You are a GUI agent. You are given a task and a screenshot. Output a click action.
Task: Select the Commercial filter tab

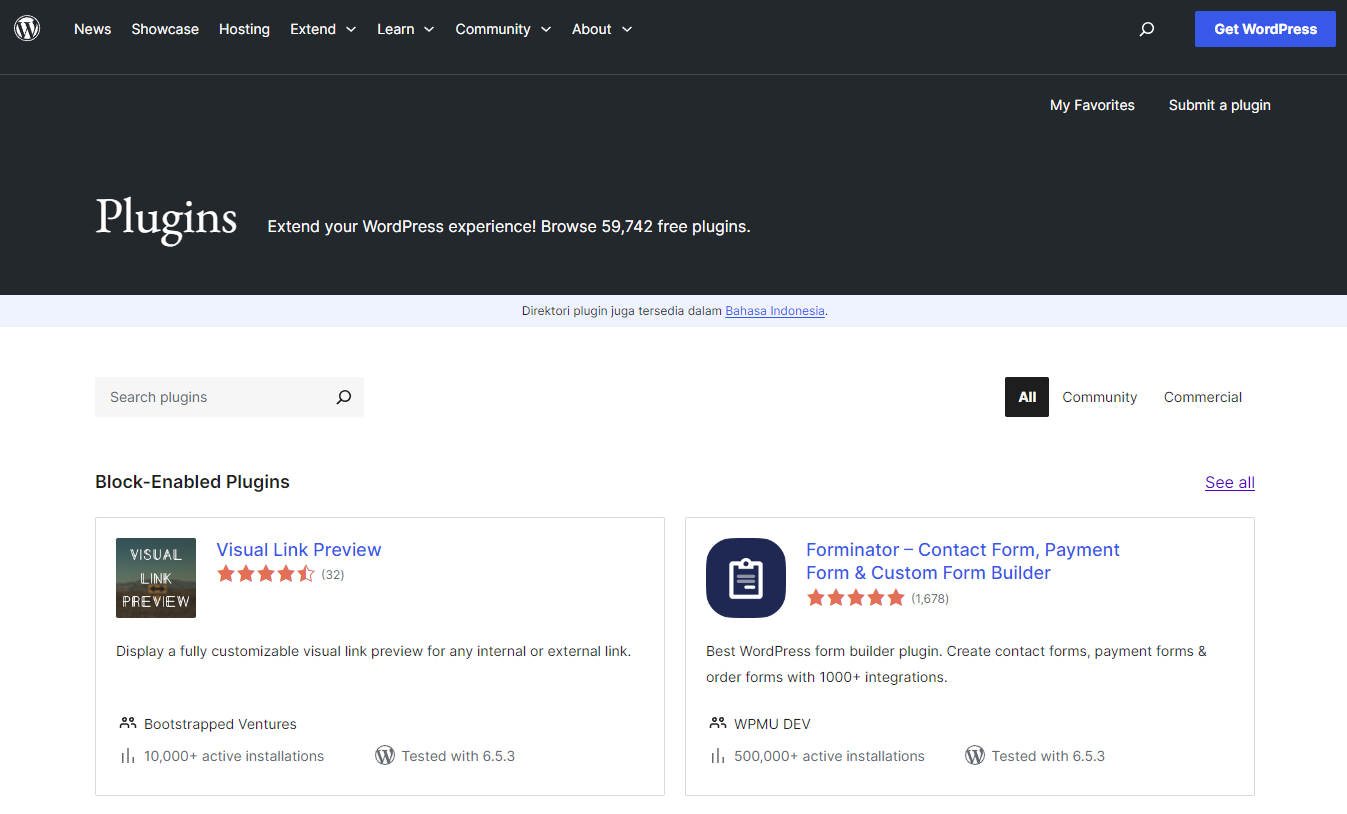coord(1202,397)
